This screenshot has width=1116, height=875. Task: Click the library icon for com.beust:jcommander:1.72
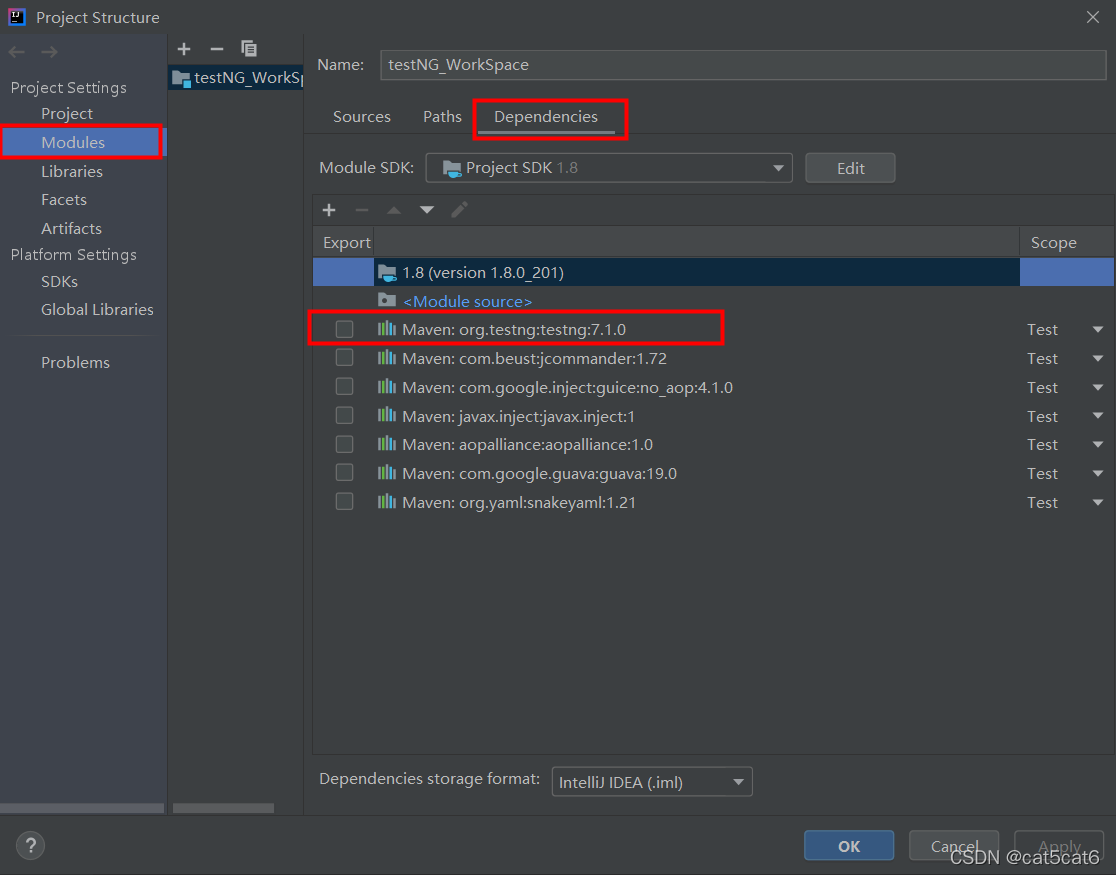(x=386, y=357)
